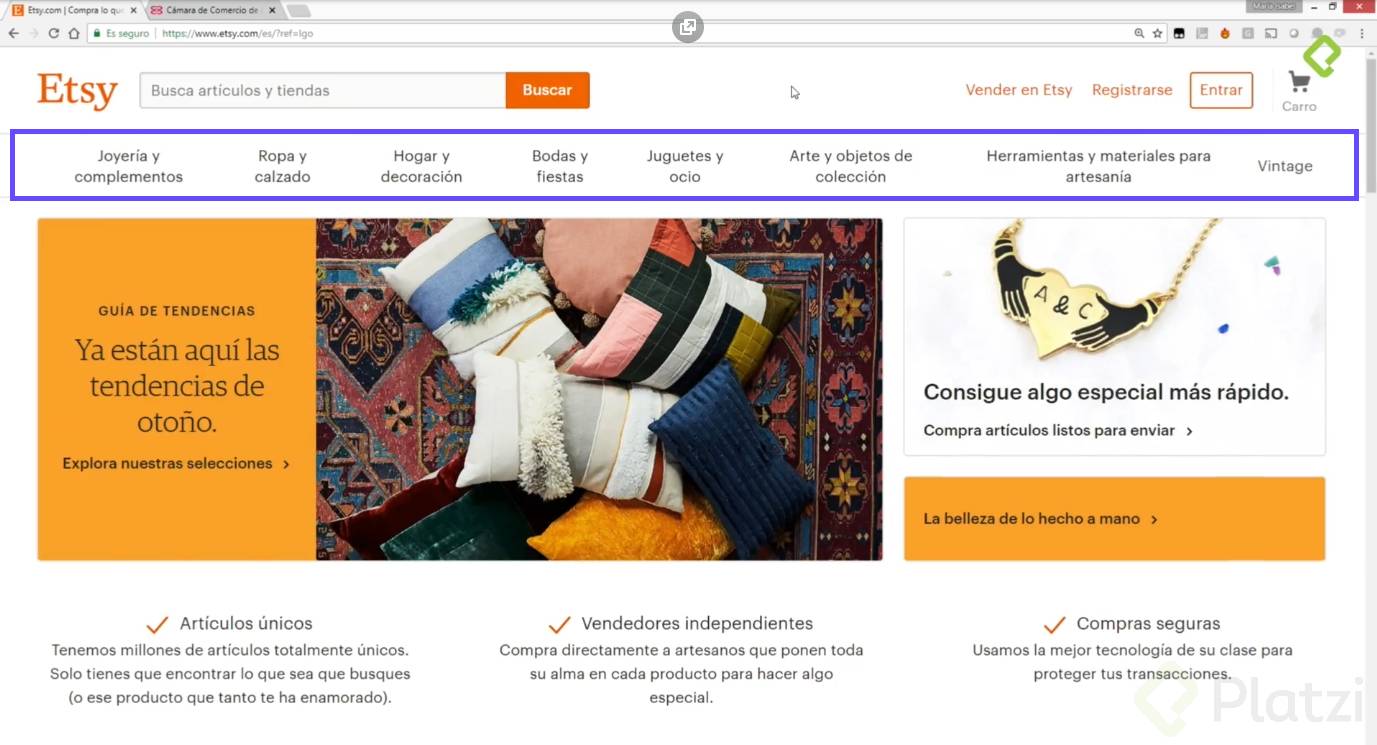Screen dimensions: 1377x745
Task: Select Arte y objetos de colección
Action: (851, 166)
